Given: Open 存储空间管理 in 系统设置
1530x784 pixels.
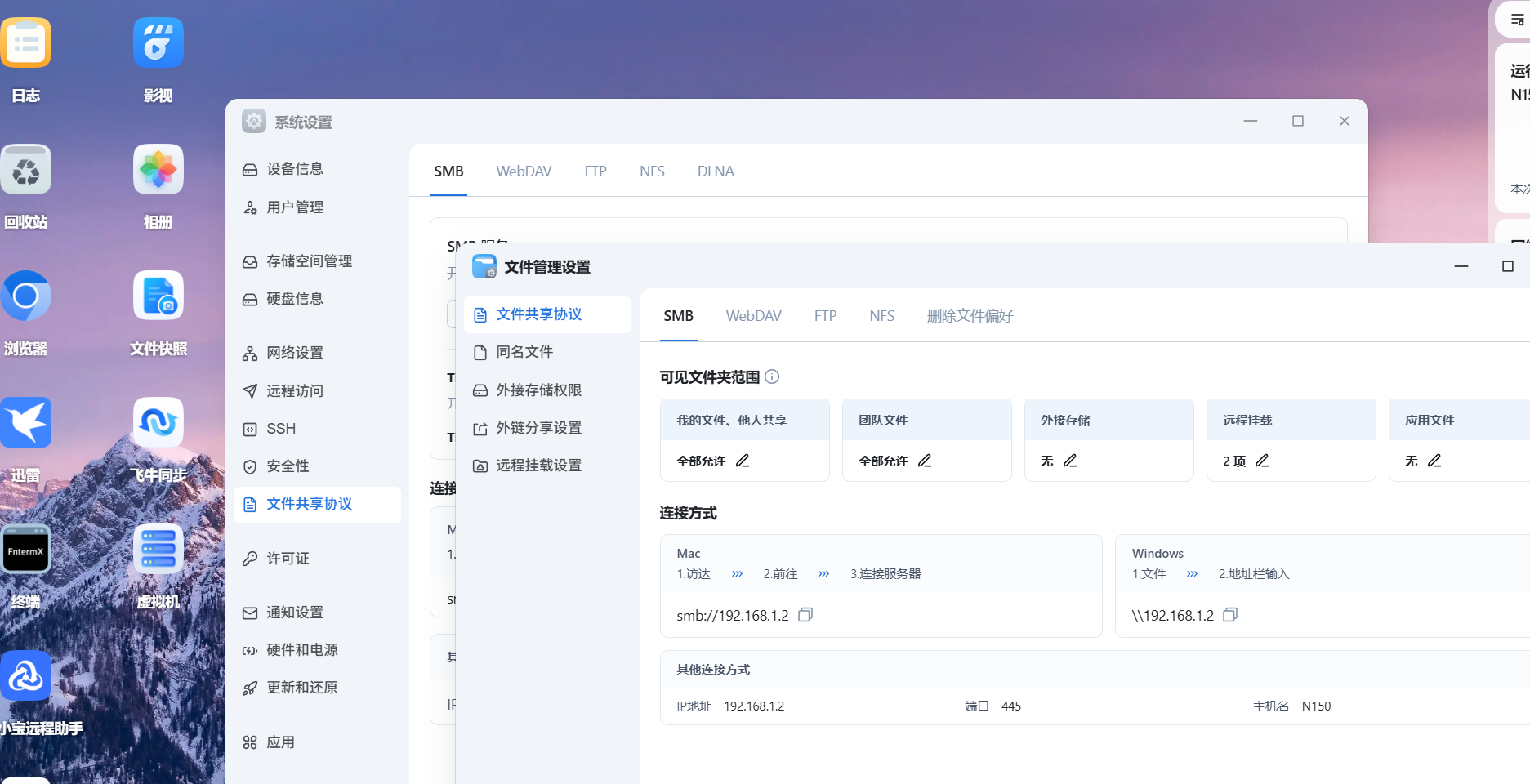Looking at the screenshot, I should (x=317, y=261).
